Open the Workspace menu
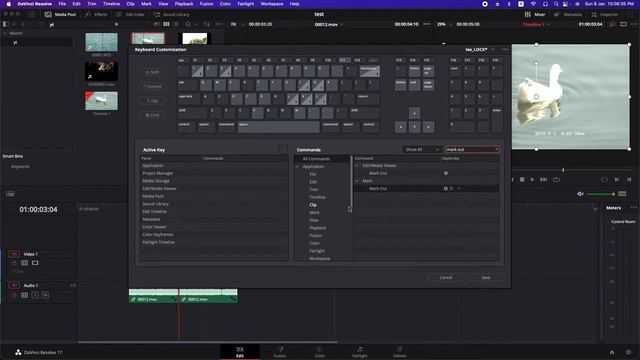 pos(271,4)
